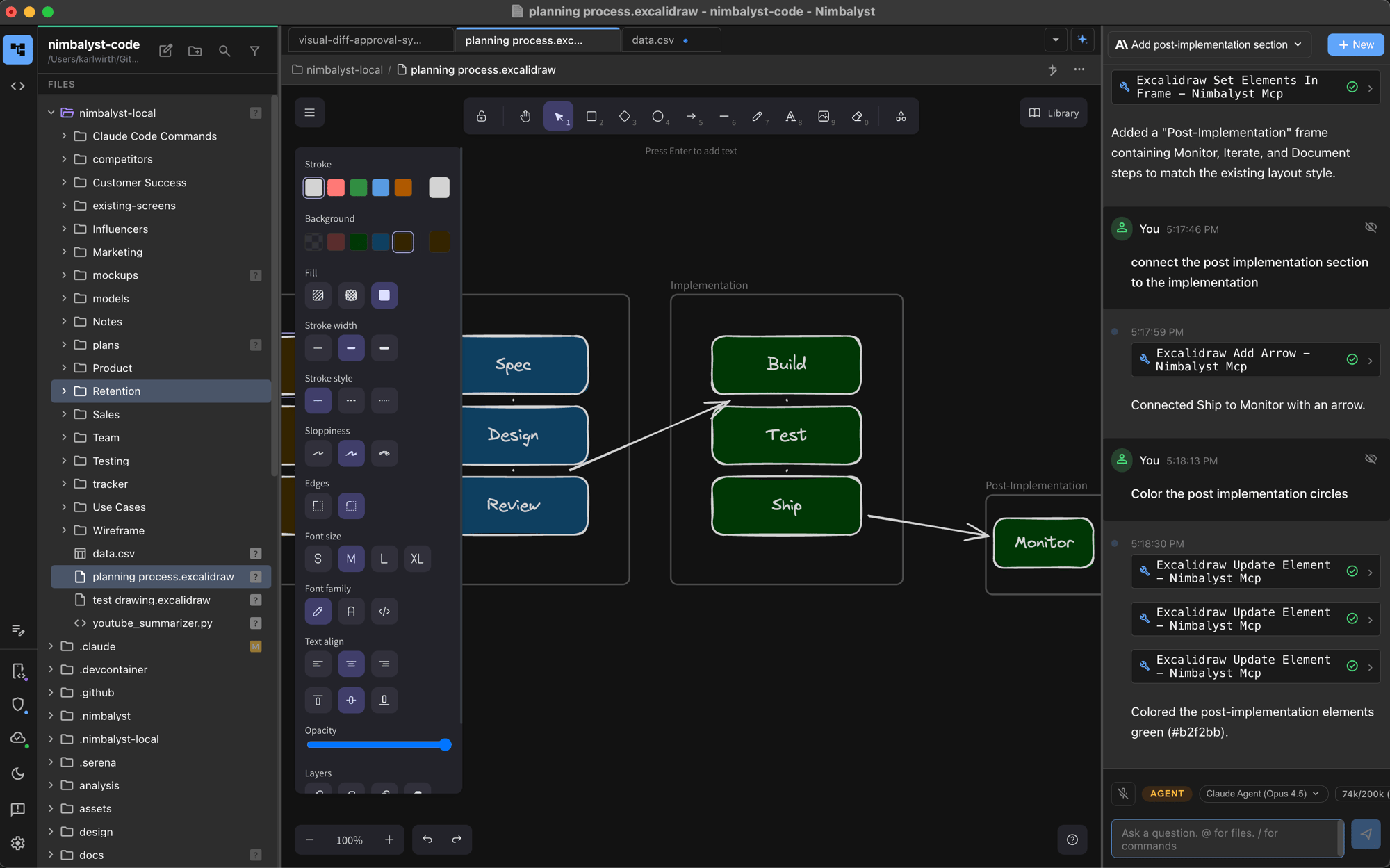
Task: Toggle the canvas lock icon
Action: (x=482, y=116)
